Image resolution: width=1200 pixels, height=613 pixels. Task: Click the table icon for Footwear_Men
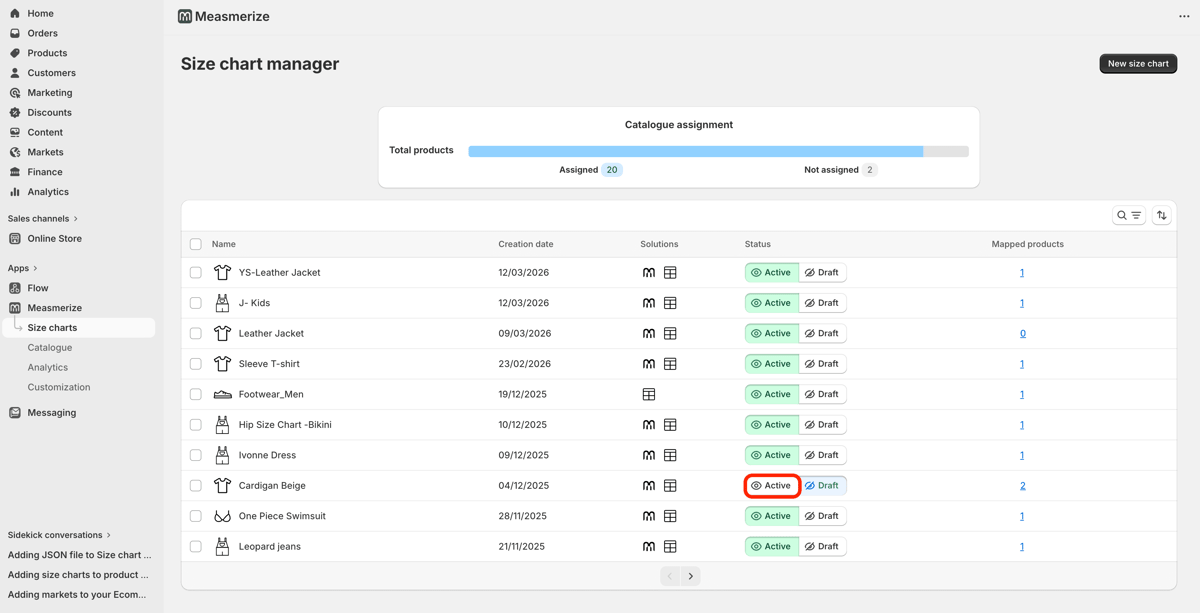649,395
